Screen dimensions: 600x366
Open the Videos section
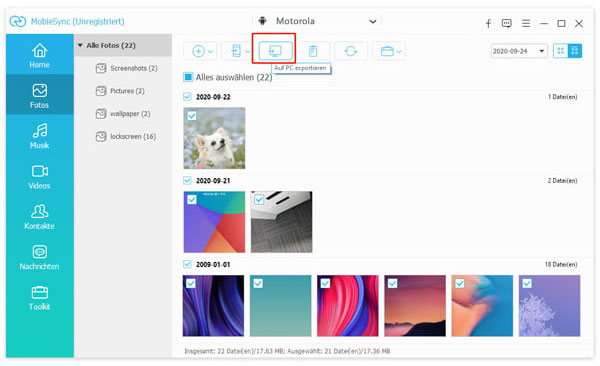[39, 176]
